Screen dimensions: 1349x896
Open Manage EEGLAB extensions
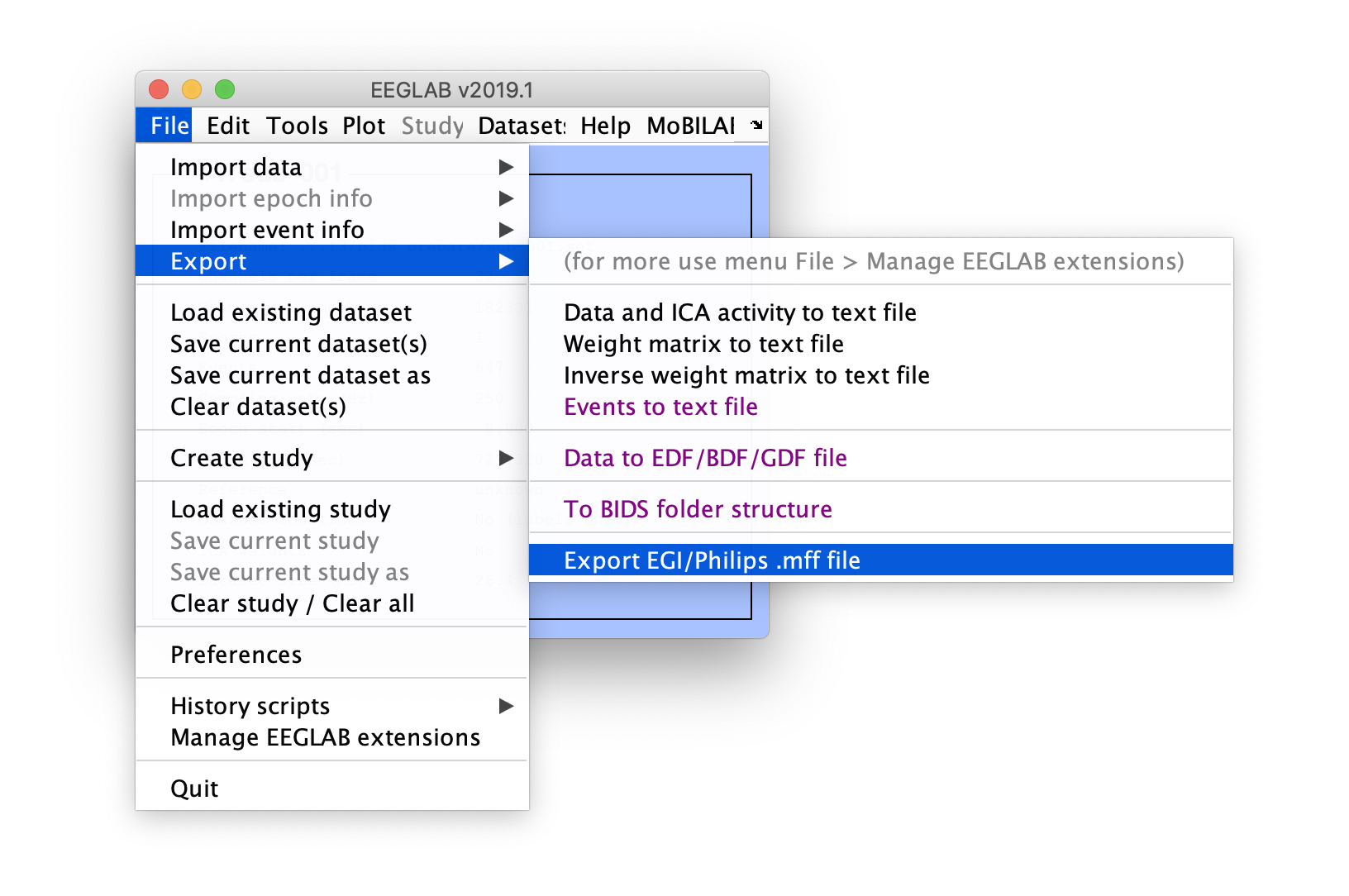pos(325,737)
